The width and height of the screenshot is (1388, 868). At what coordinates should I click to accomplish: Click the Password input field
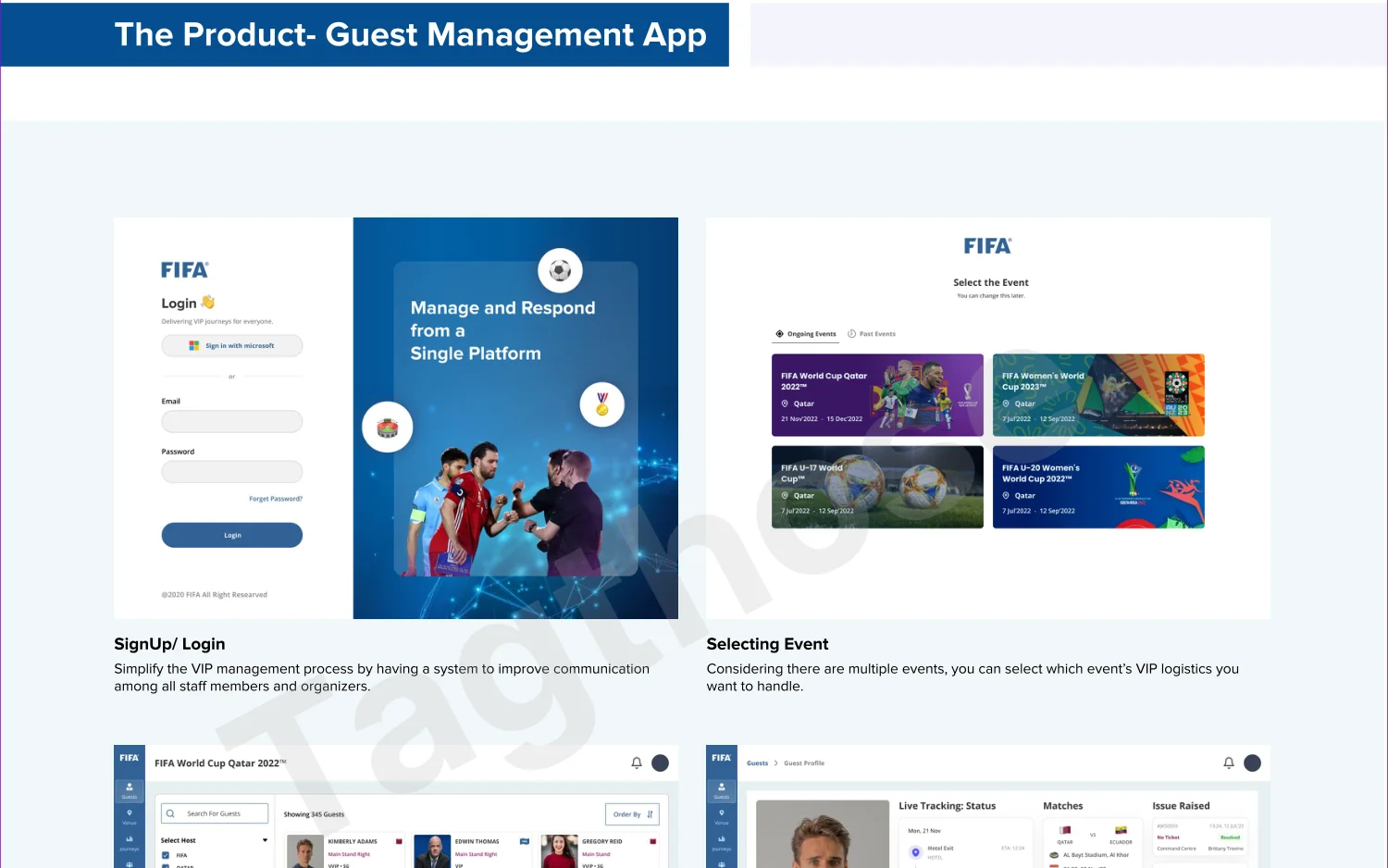pos(232,472)
